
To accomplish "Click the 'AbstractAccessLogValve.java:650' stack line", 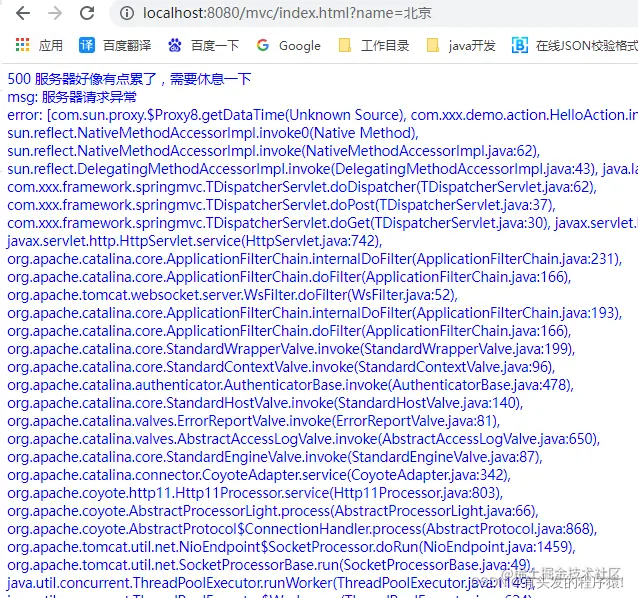I will [304, 439].
